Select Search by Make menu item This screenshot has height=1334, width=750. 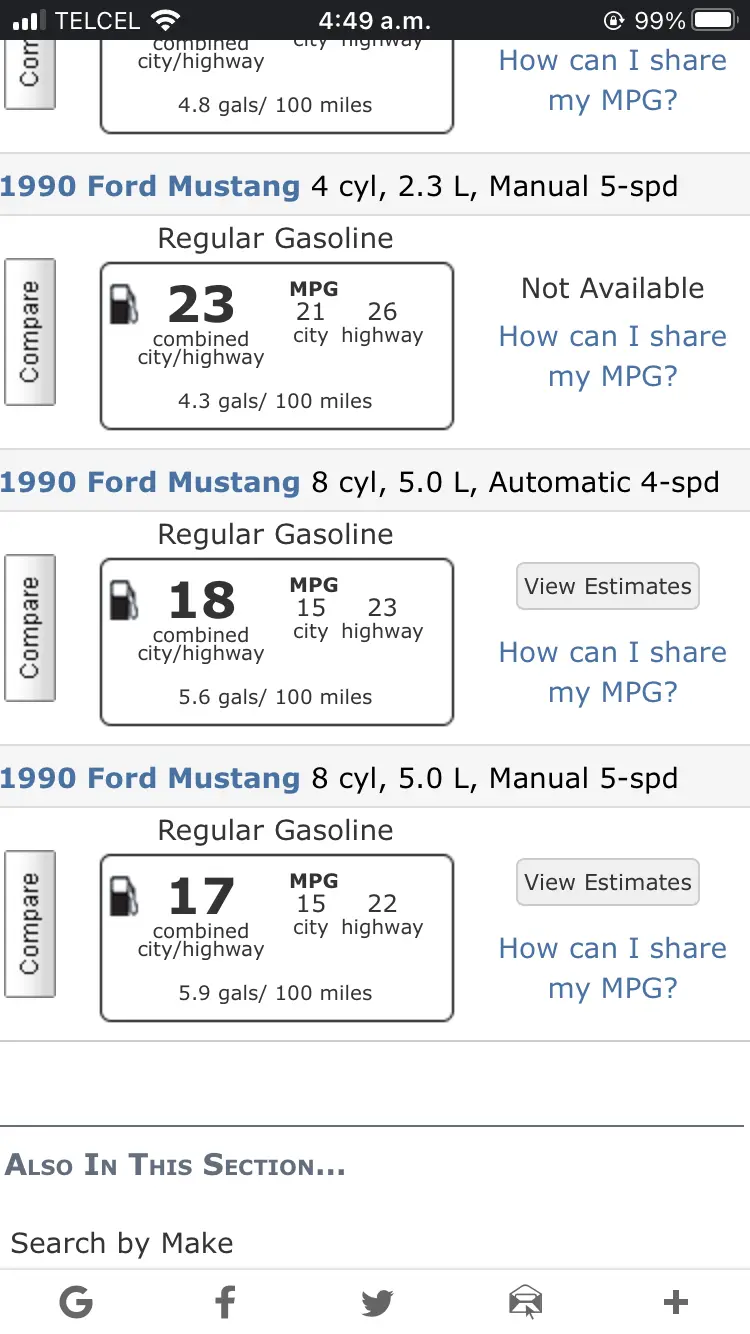(x=122, y=1243)
